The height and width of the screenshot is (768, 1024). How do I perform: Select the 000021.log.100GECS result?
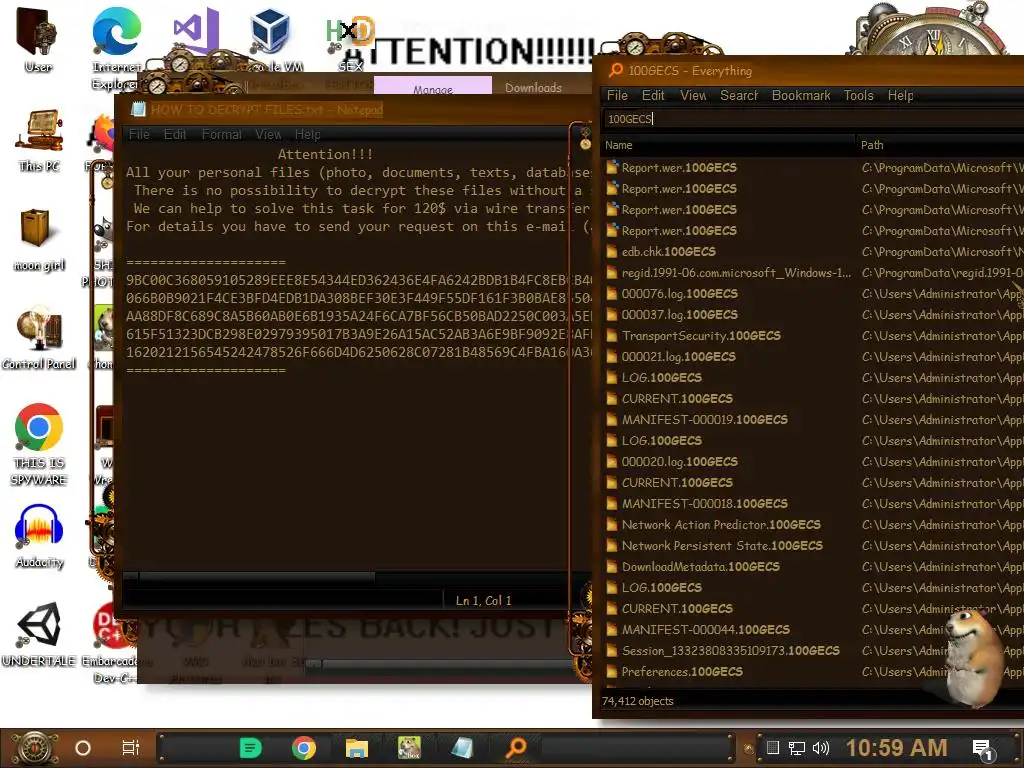point(812,357)
